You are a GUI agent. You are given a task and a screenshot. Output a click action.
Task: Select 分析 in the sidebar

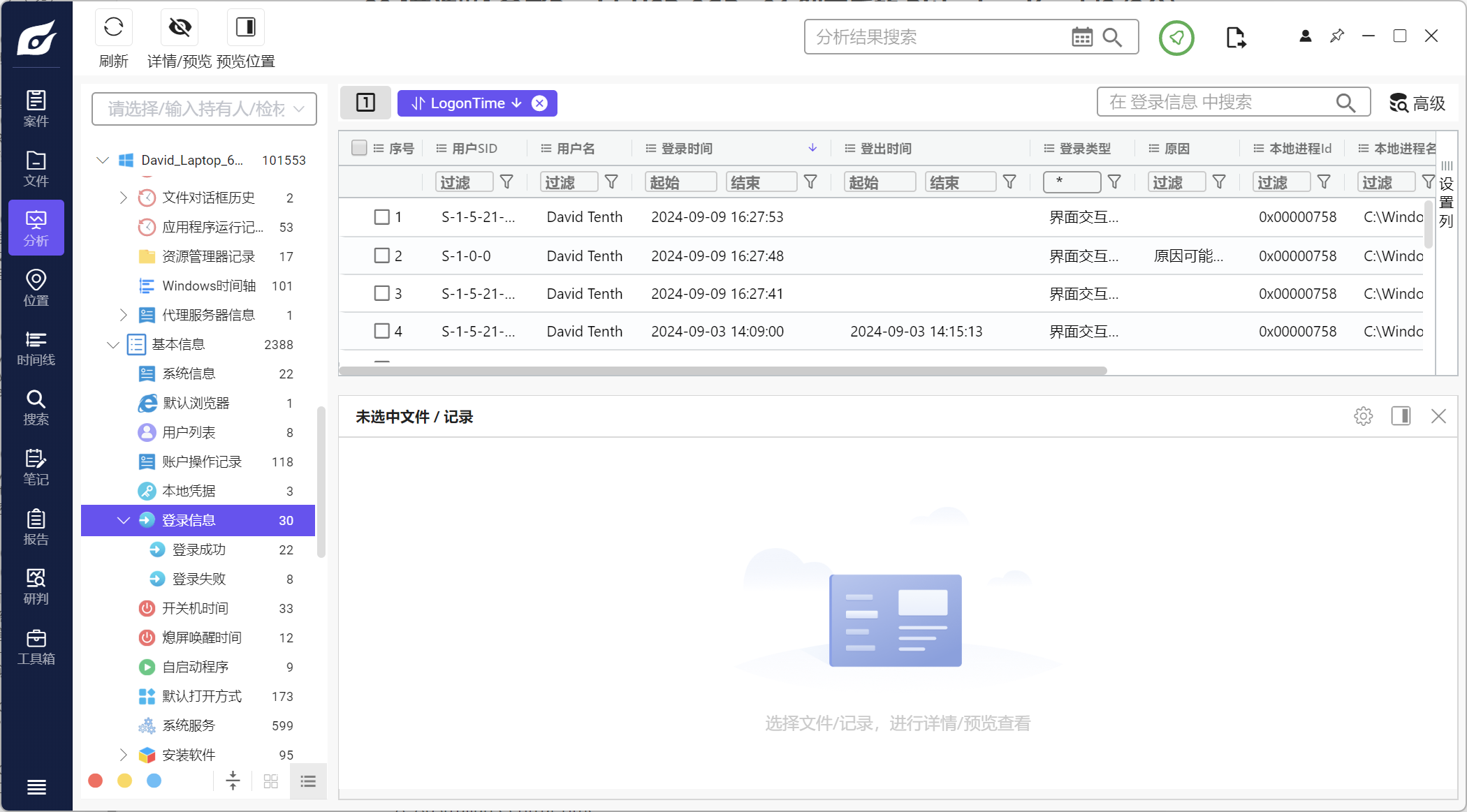[x=36, y=228]
